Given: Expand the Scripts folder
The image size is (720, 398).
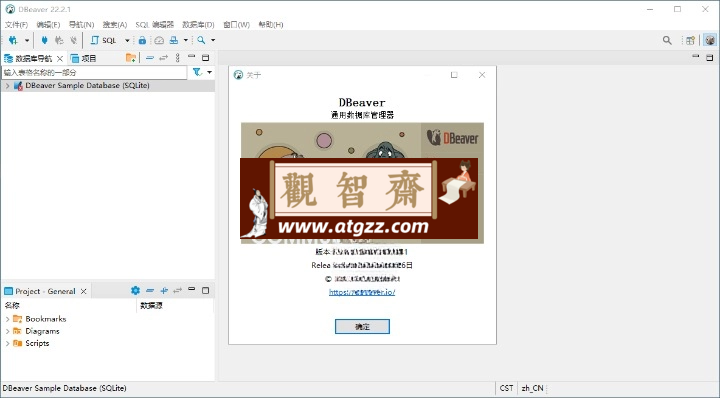Looking at the screenshot, I should [x=7, y=343].
